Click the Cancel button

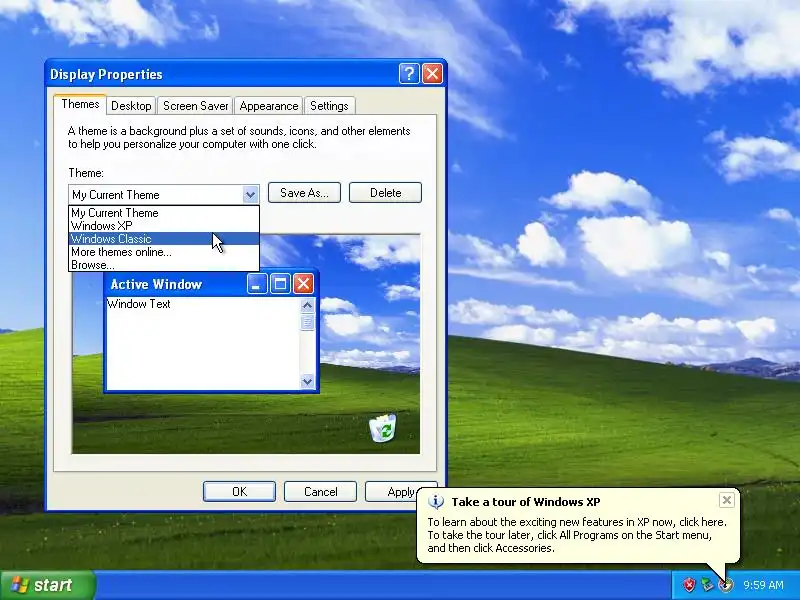pos(320,491)
